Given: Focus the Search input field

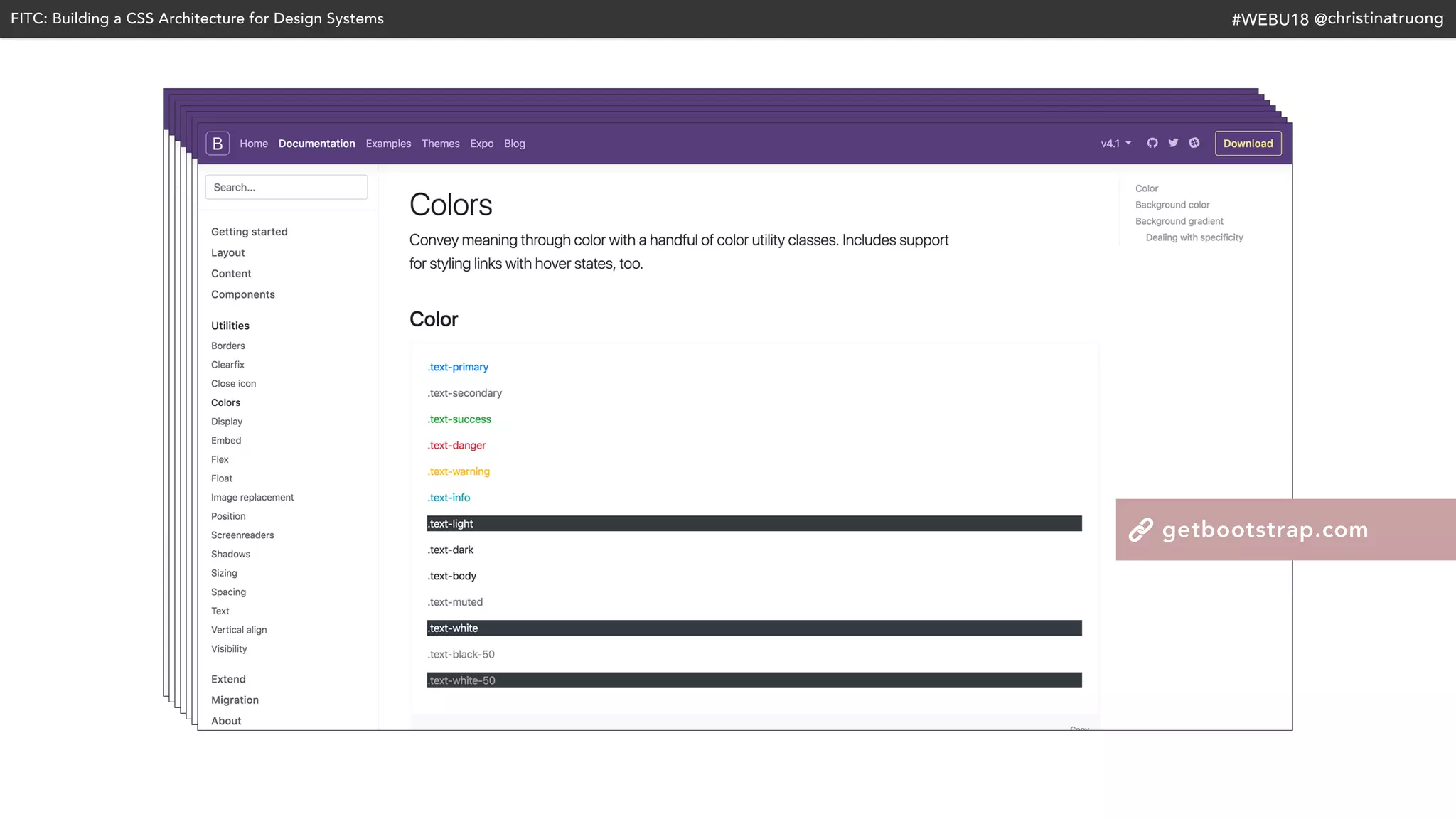Looking at the screenshot, I should coord(286,188).
